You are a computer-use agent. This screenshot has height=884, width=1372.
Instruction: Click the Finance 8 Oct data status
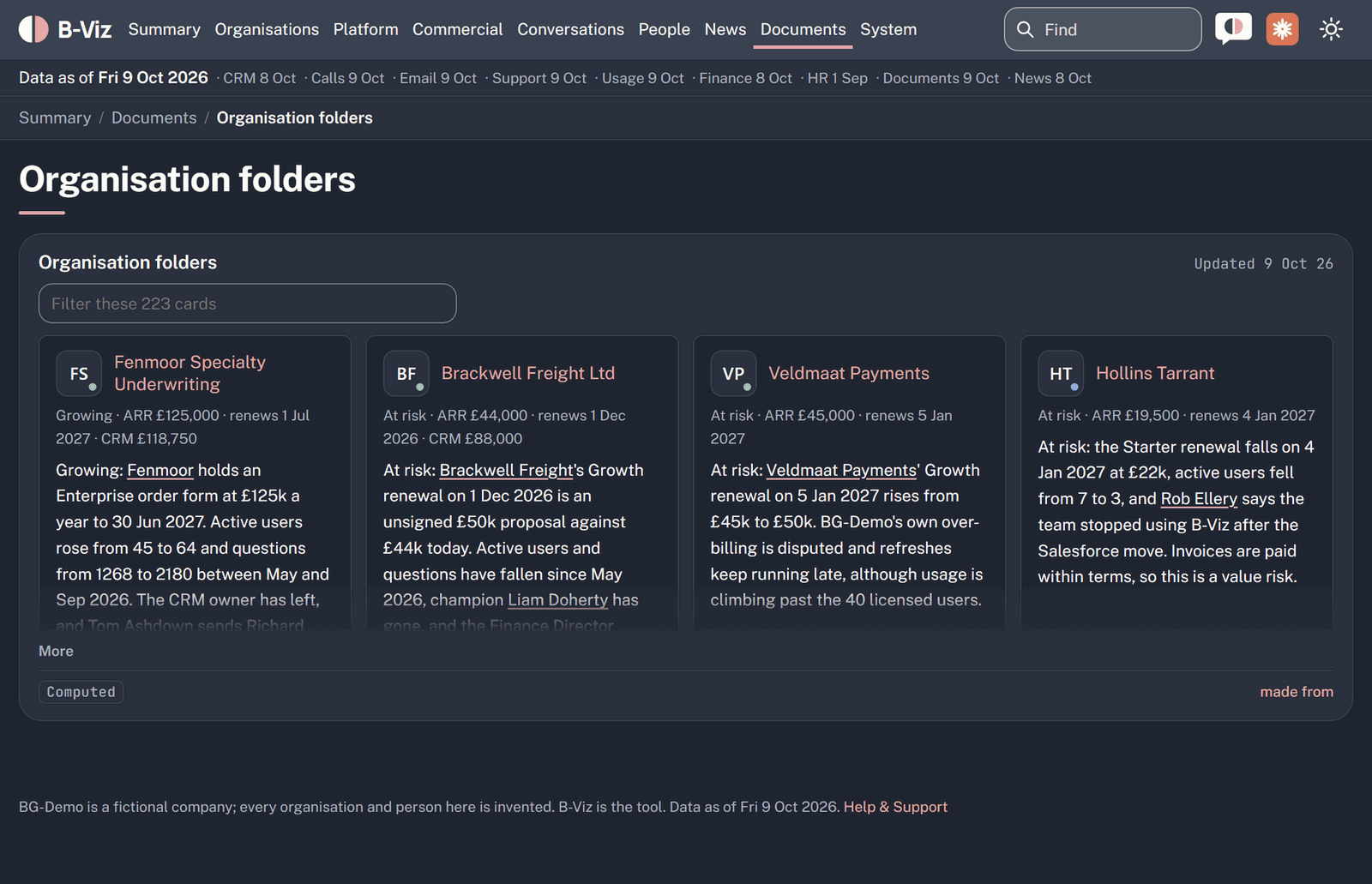(746, 78)
